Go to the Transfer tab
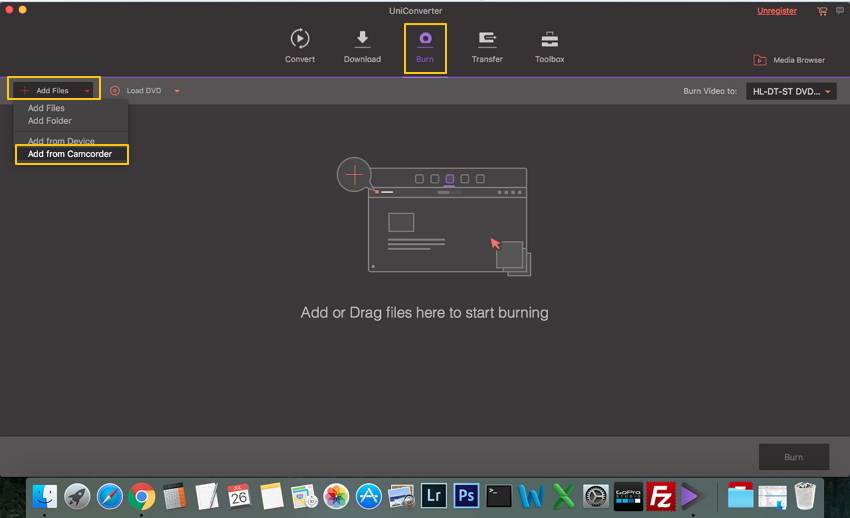 (x=487, y=46)
